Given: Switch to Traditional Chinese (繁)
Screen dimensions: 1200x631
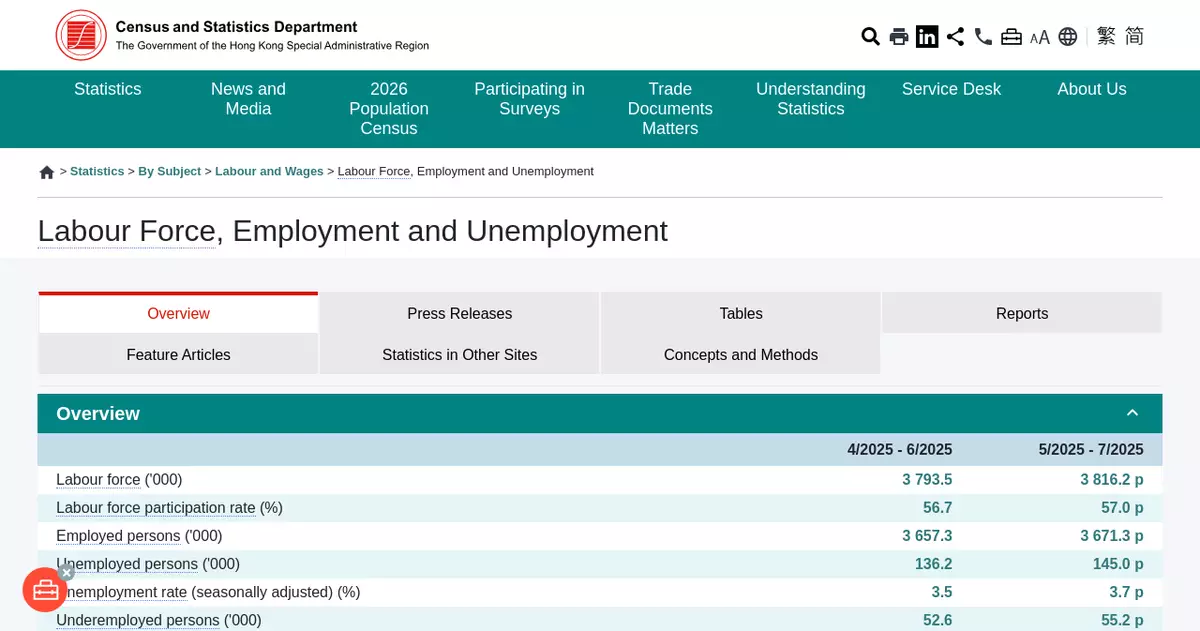Looking at the screenshot, I should (x=1106, y=37).
